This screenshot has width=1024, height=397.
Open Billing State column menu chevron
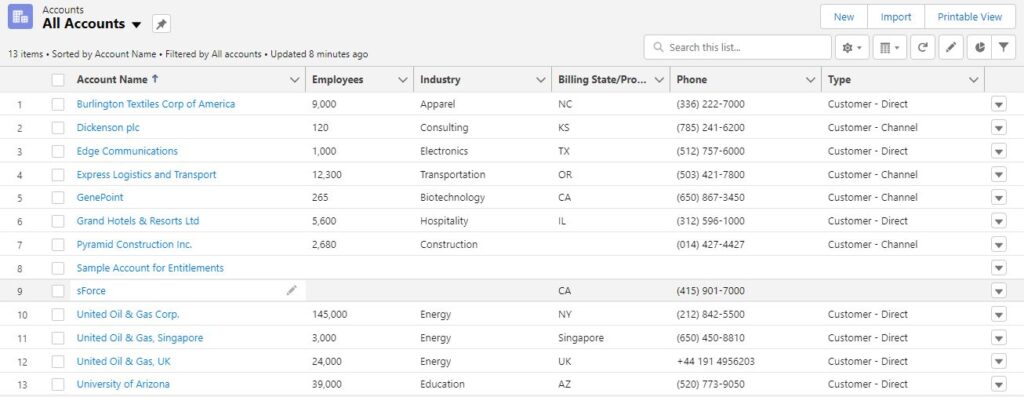click(x=659, y=80)
